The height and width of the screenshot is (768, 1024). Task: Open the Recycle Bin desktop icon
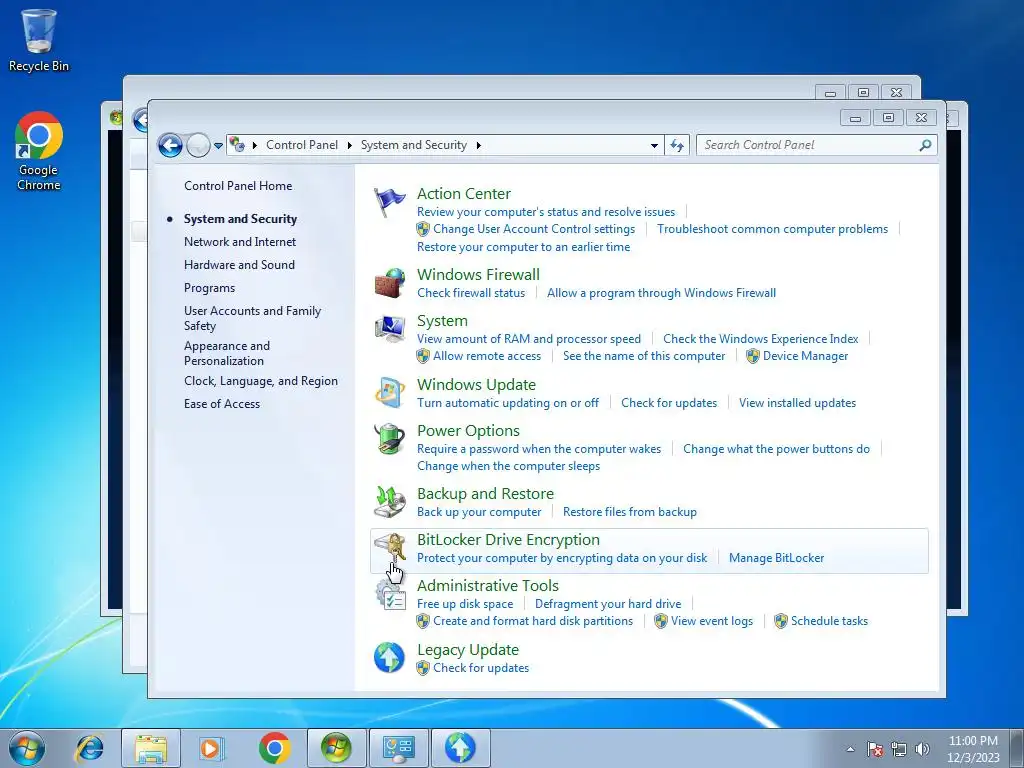pyautogui.click(x=39, y=40)
